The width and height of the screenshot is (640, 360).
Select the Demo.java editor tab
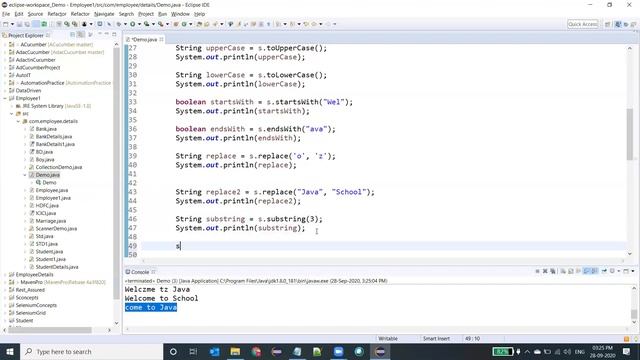point(144,39)
